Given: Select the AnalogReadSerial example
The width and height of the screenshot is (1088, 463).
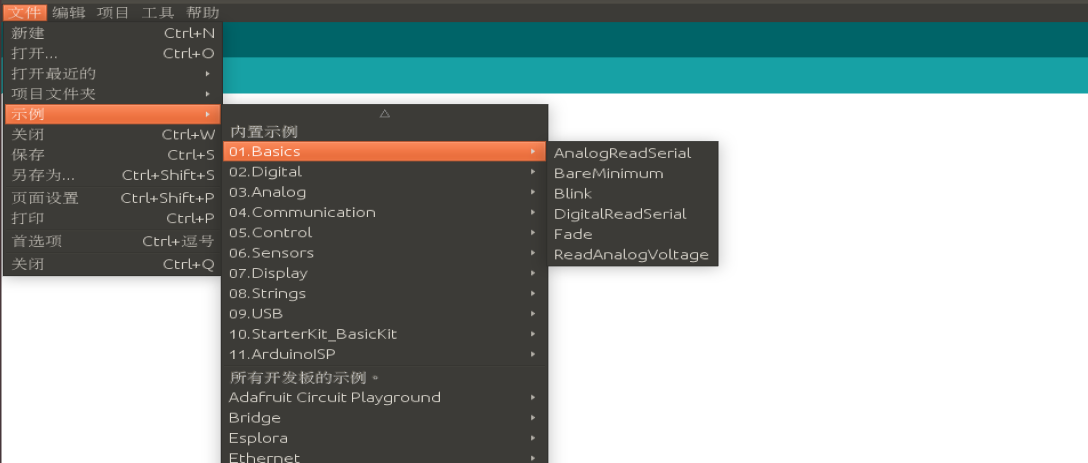Looking at the screenshot, I should coord(622,153).
